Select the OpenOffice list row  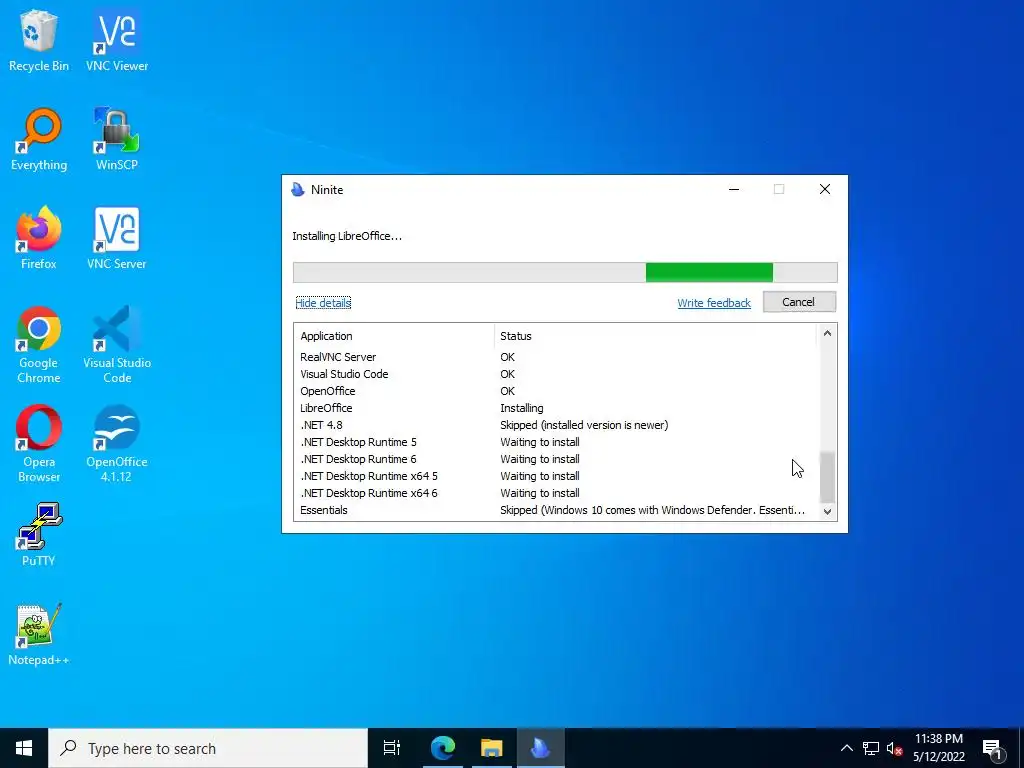point(556,391)
